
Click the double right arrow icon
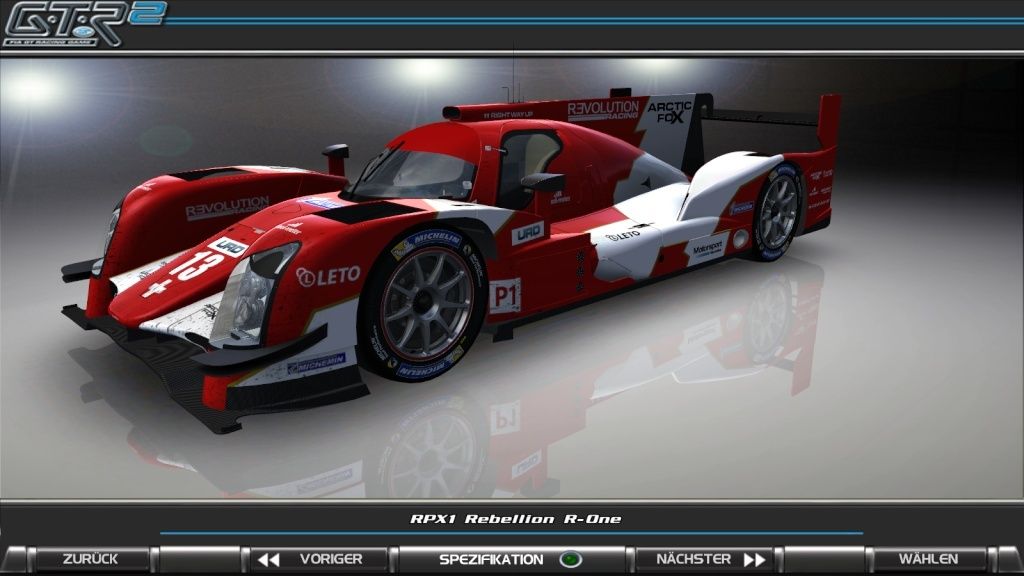pos(754,560)
